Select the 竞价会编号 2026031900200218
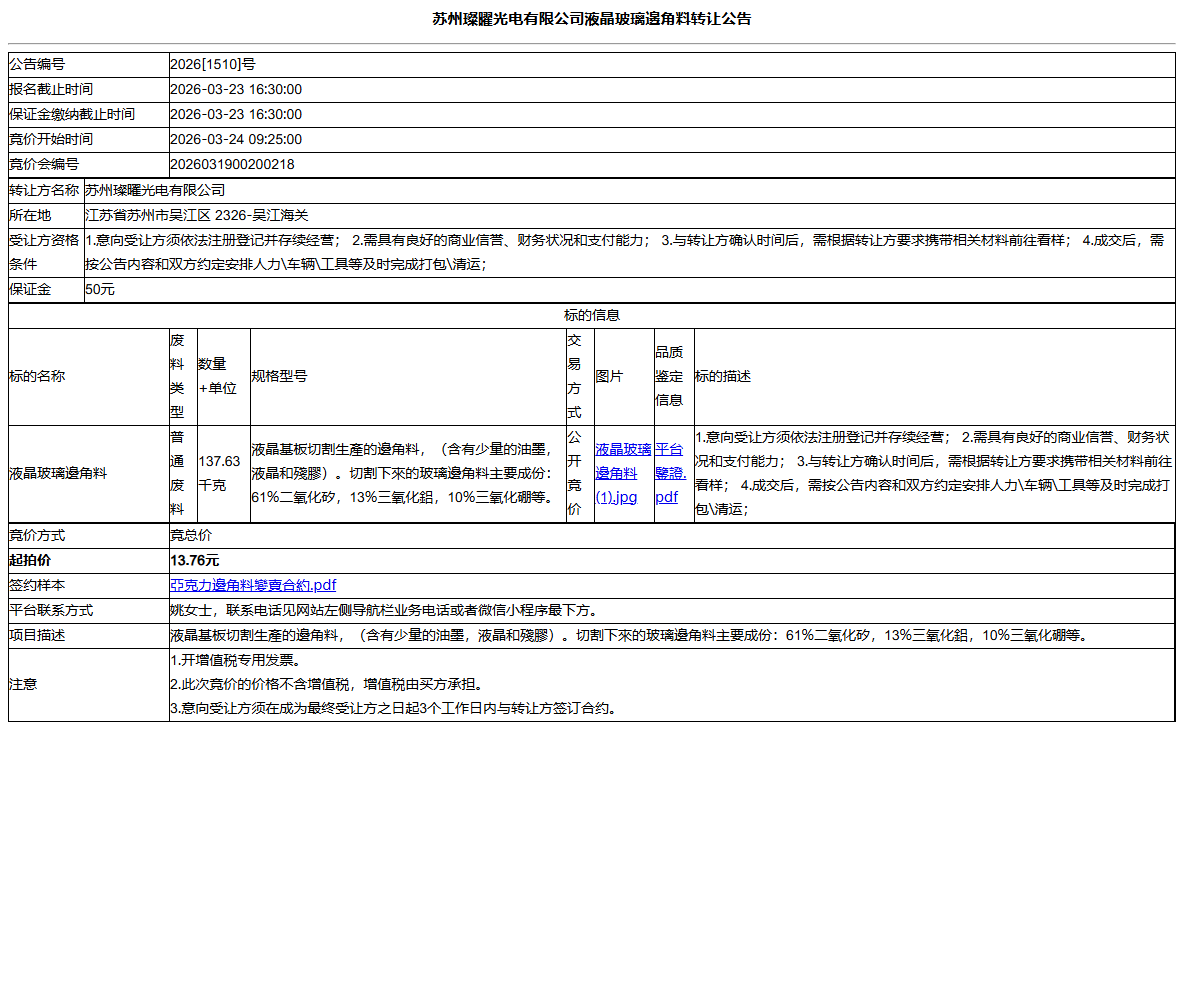 pyautogui.click(x=232, y=164)
